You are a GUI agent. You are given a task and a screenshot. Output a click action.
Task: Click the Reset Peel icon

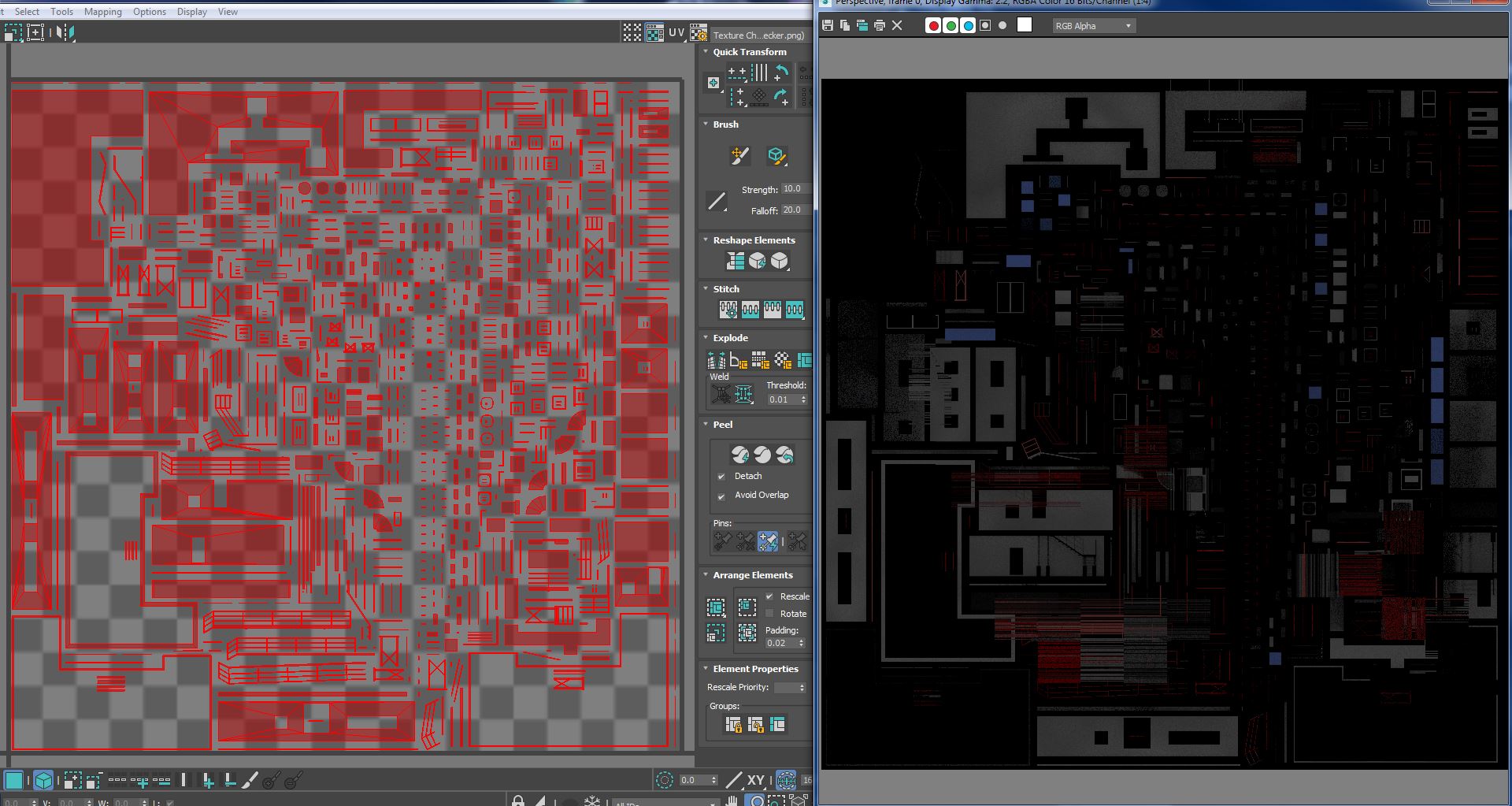click(x=784, y=455)
